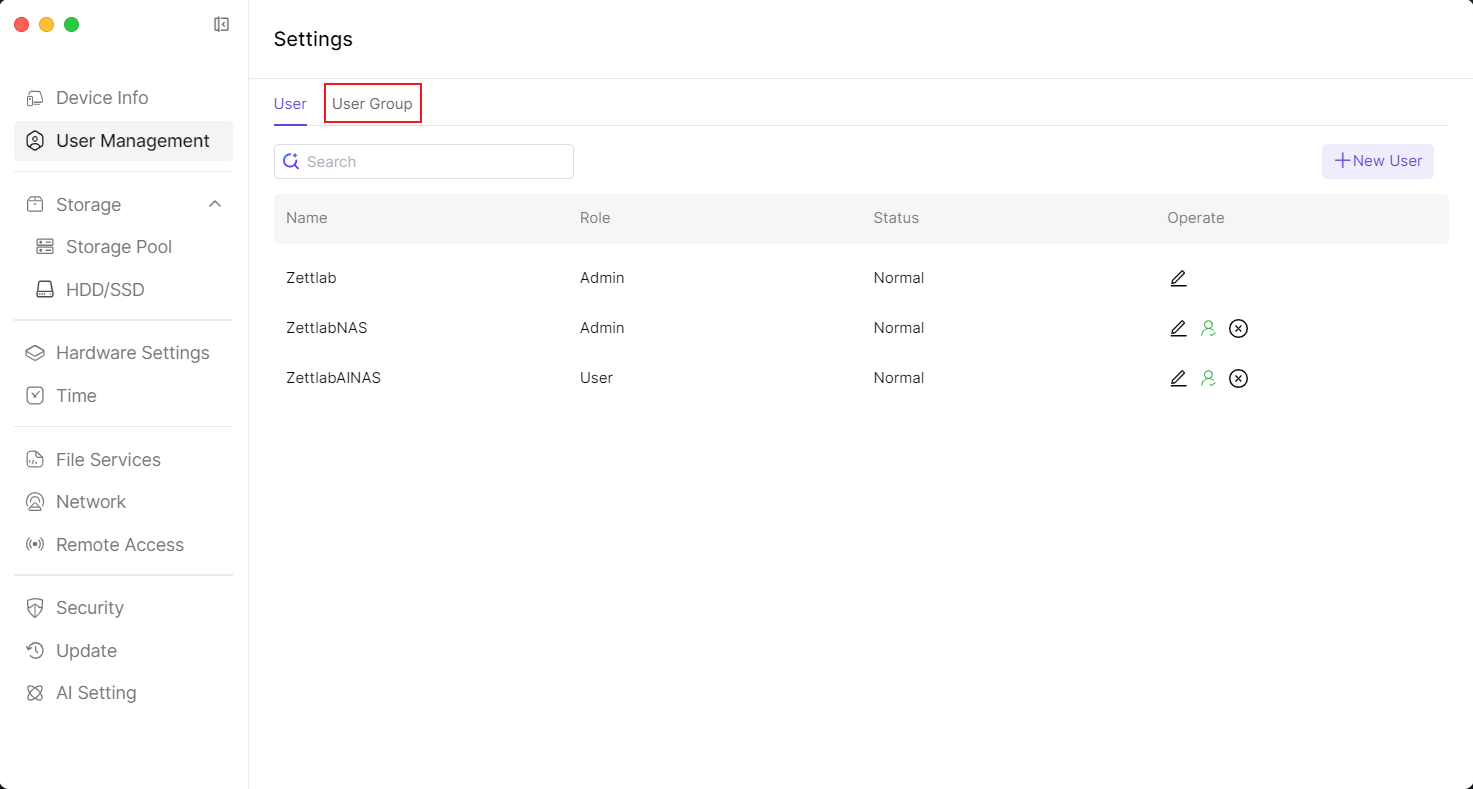Edit the ZettlabAINAS user with pencil icon
Viewport: 1473px width, 789px height.
pos(1178,378)
